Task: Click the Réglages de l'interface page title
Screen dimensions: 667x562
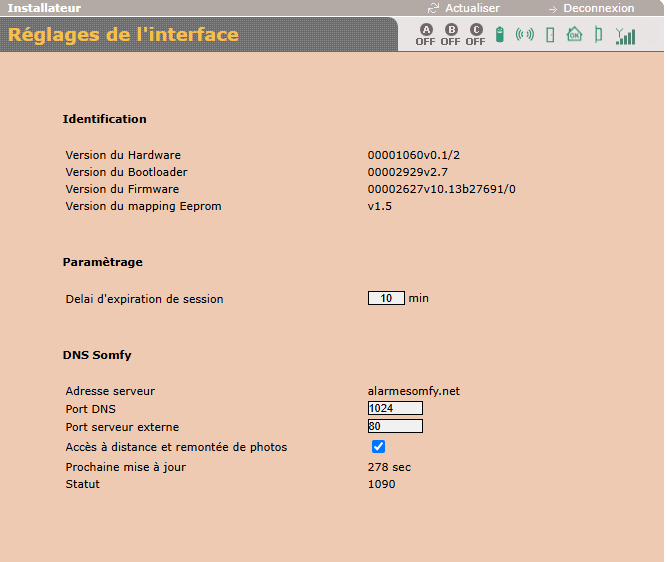Action: [123, 35]
